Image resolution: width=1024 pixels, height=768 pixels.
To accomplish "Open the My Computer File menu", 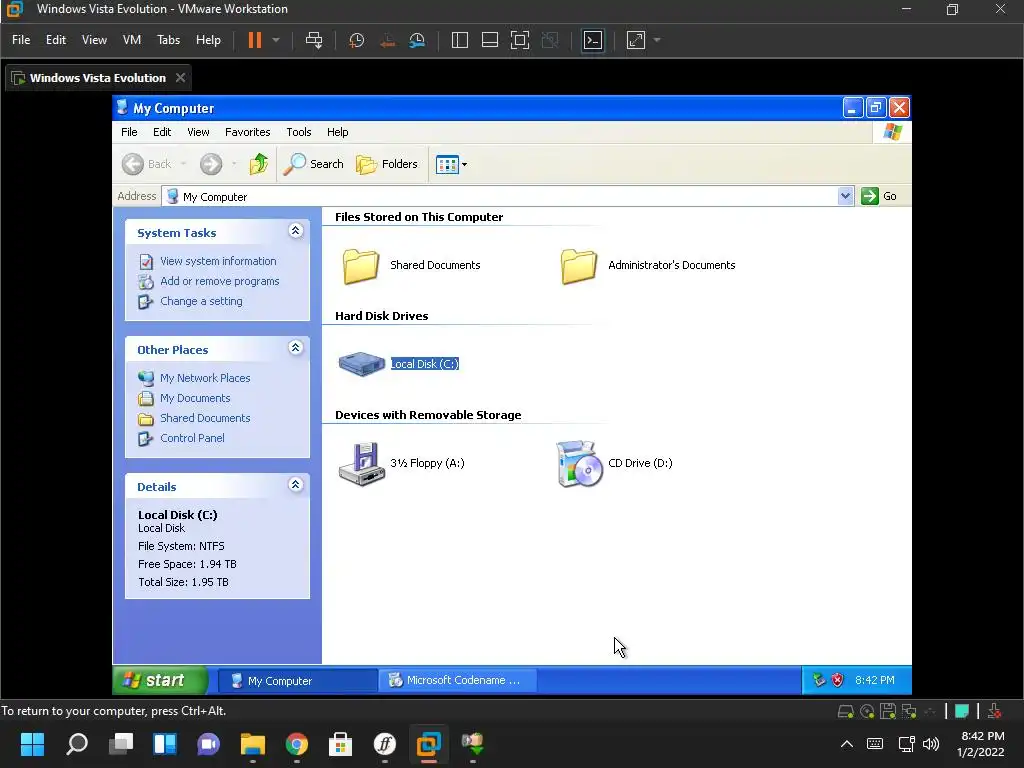I will point(129,132).
